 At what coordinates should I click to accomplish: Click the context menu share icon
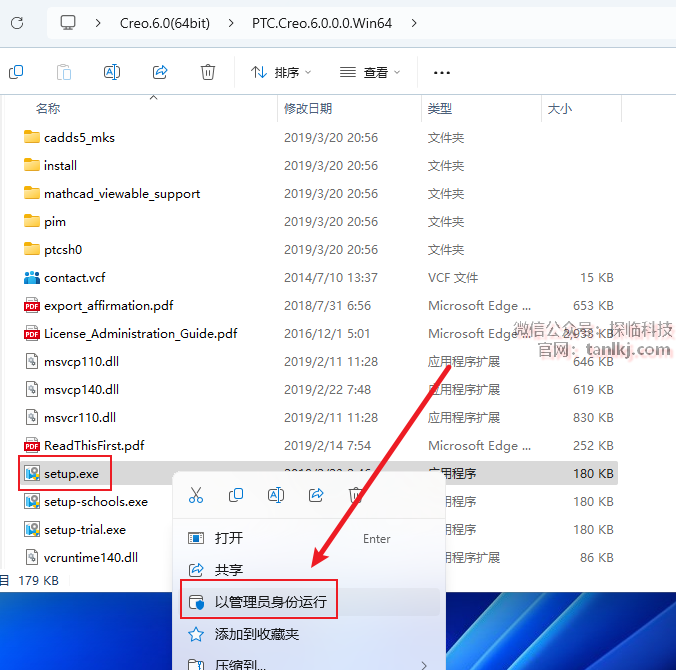point(316,495)
